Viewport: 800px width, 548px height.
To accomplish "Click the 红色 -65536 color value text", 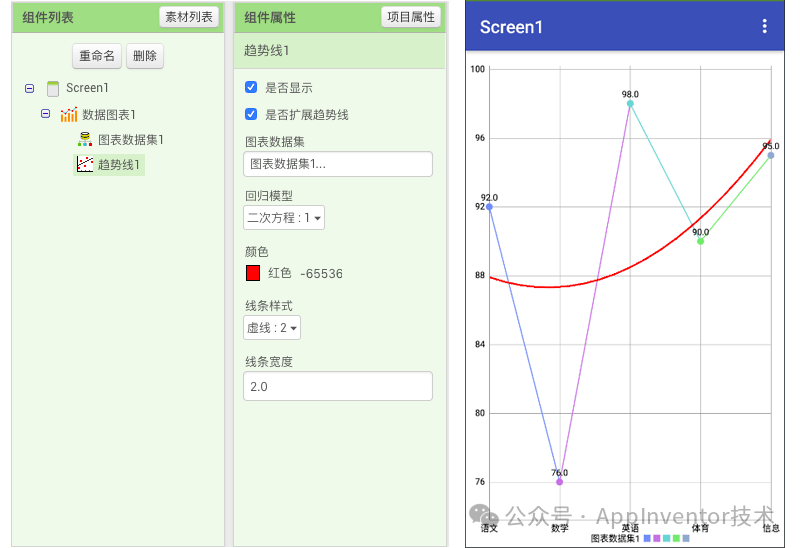I will (305, 273).
